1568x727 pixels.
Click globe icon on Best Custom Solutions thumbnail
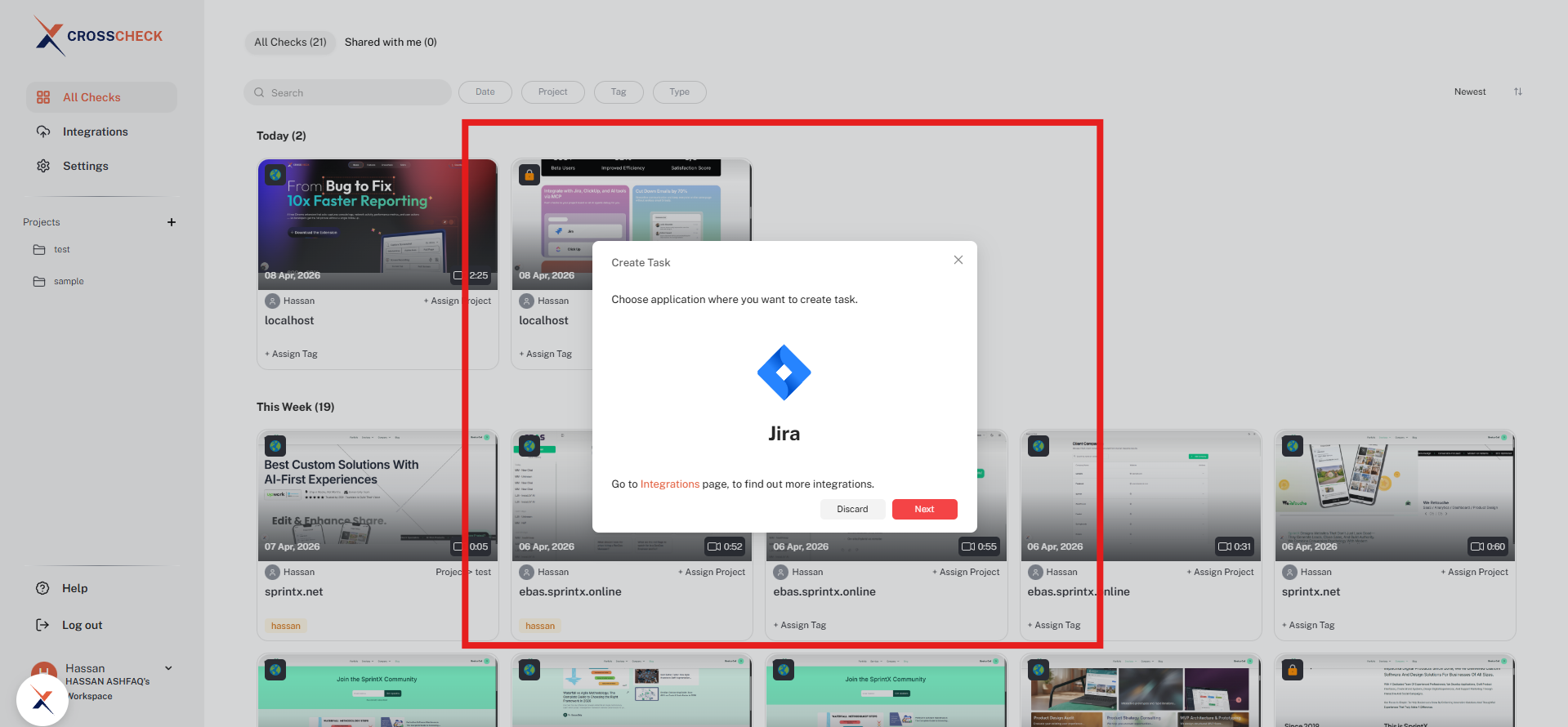275,446
